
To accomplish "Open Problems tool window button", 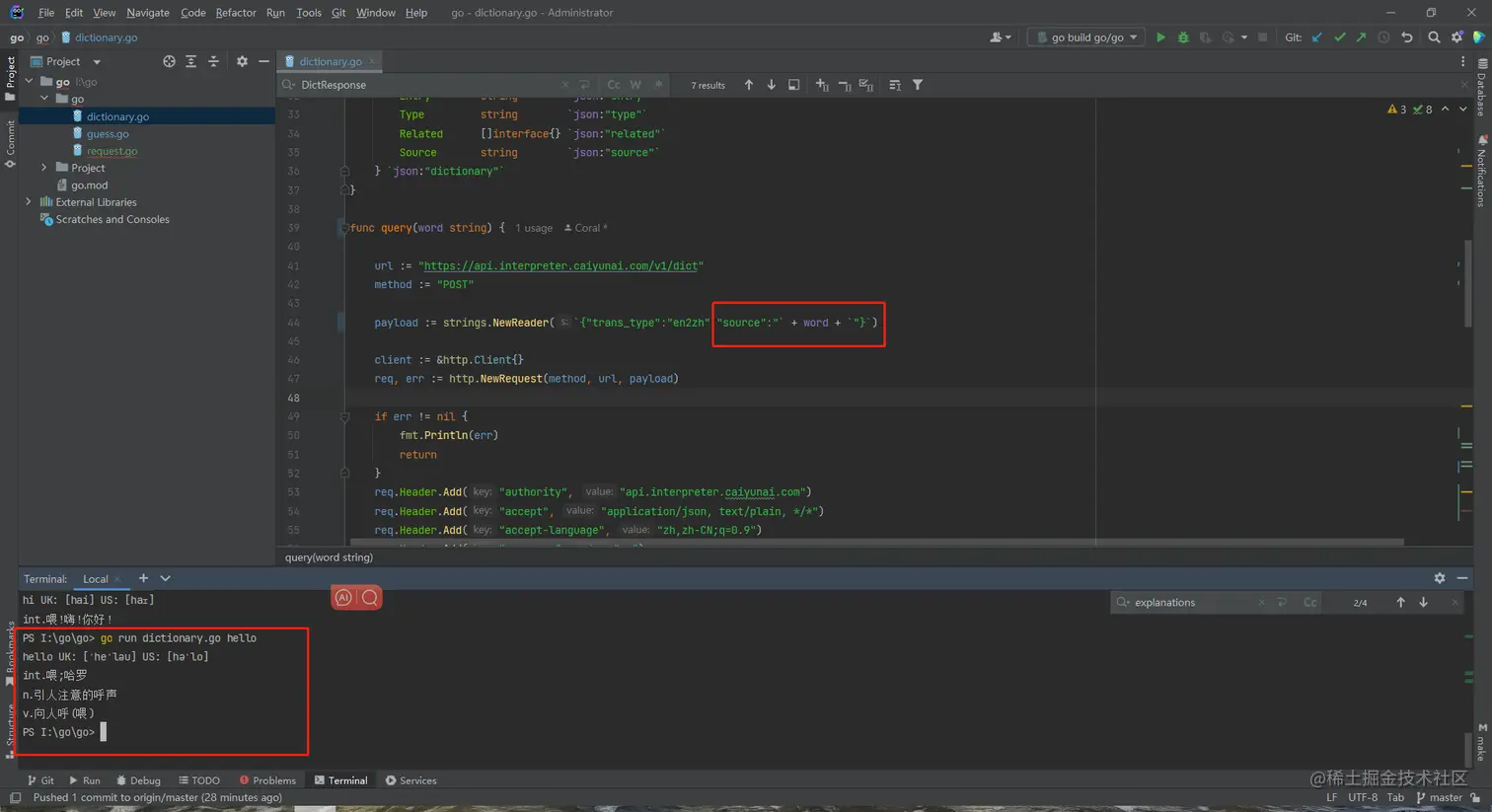I will tap(267, 780).
